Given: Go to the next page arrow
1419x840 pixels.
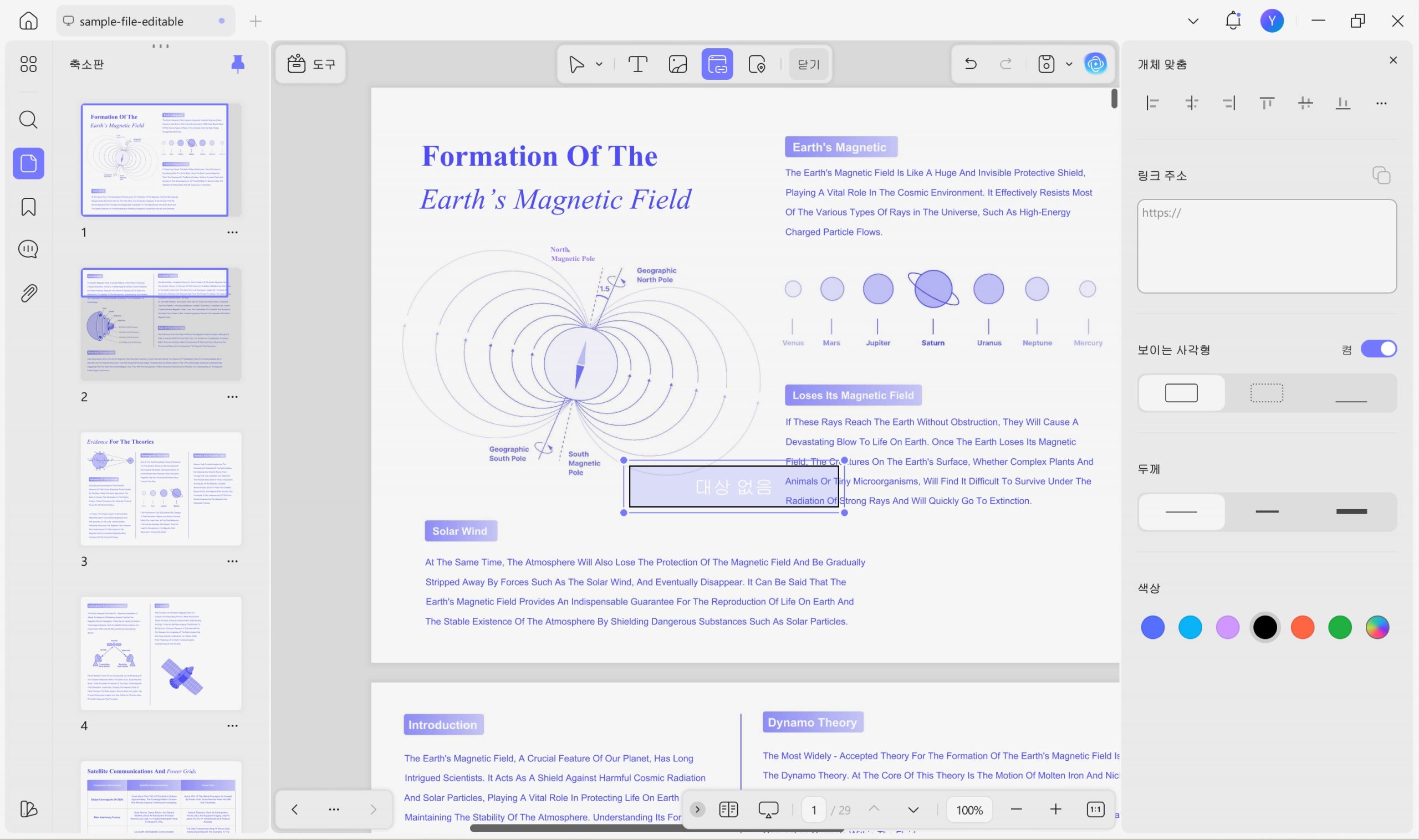Looking at the screenshot, I should coord(913,810).
